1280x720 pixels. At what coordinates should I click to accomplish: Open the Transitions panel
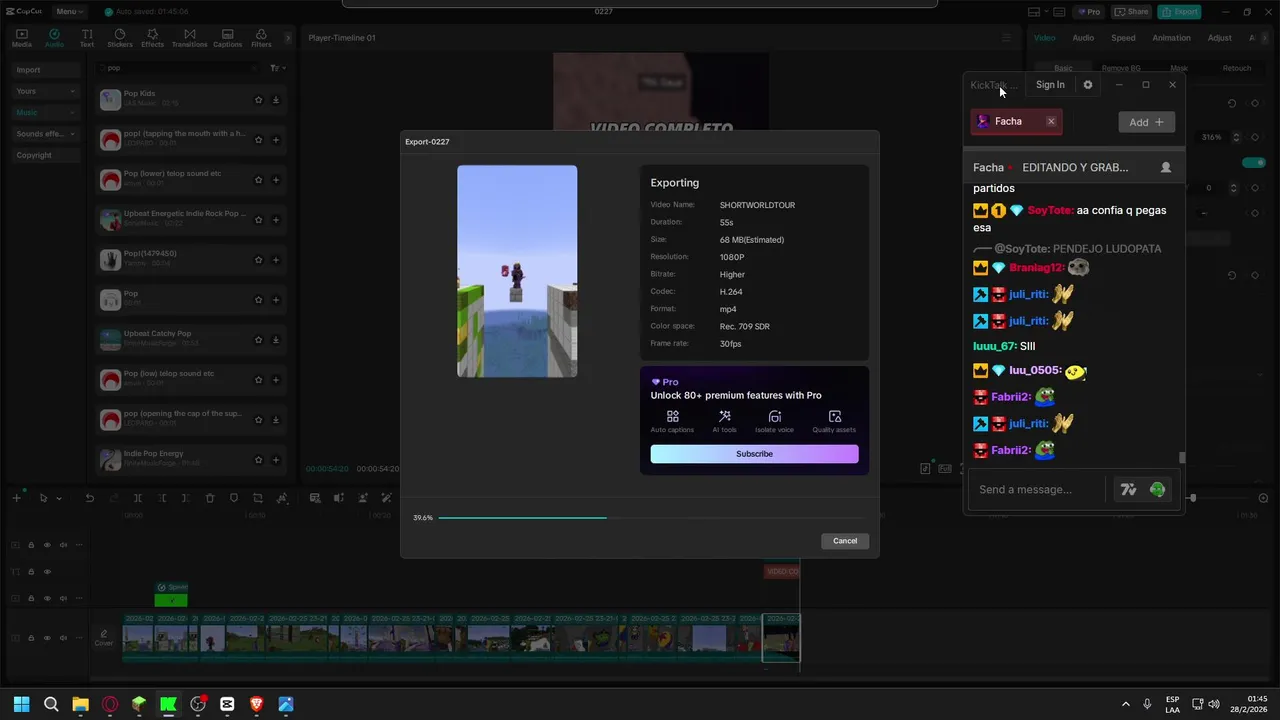coord(189,38)
